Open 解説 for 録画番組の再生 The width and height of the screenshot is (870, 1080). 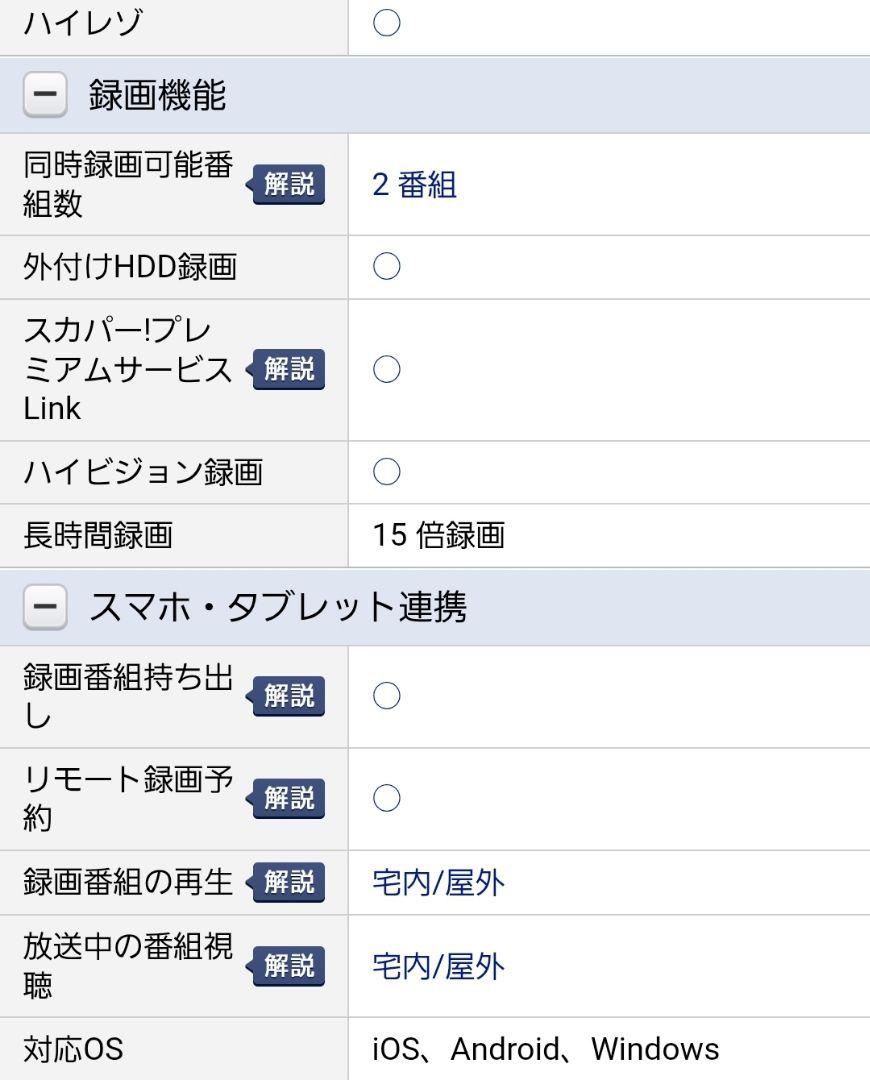[x=285, y=882]
